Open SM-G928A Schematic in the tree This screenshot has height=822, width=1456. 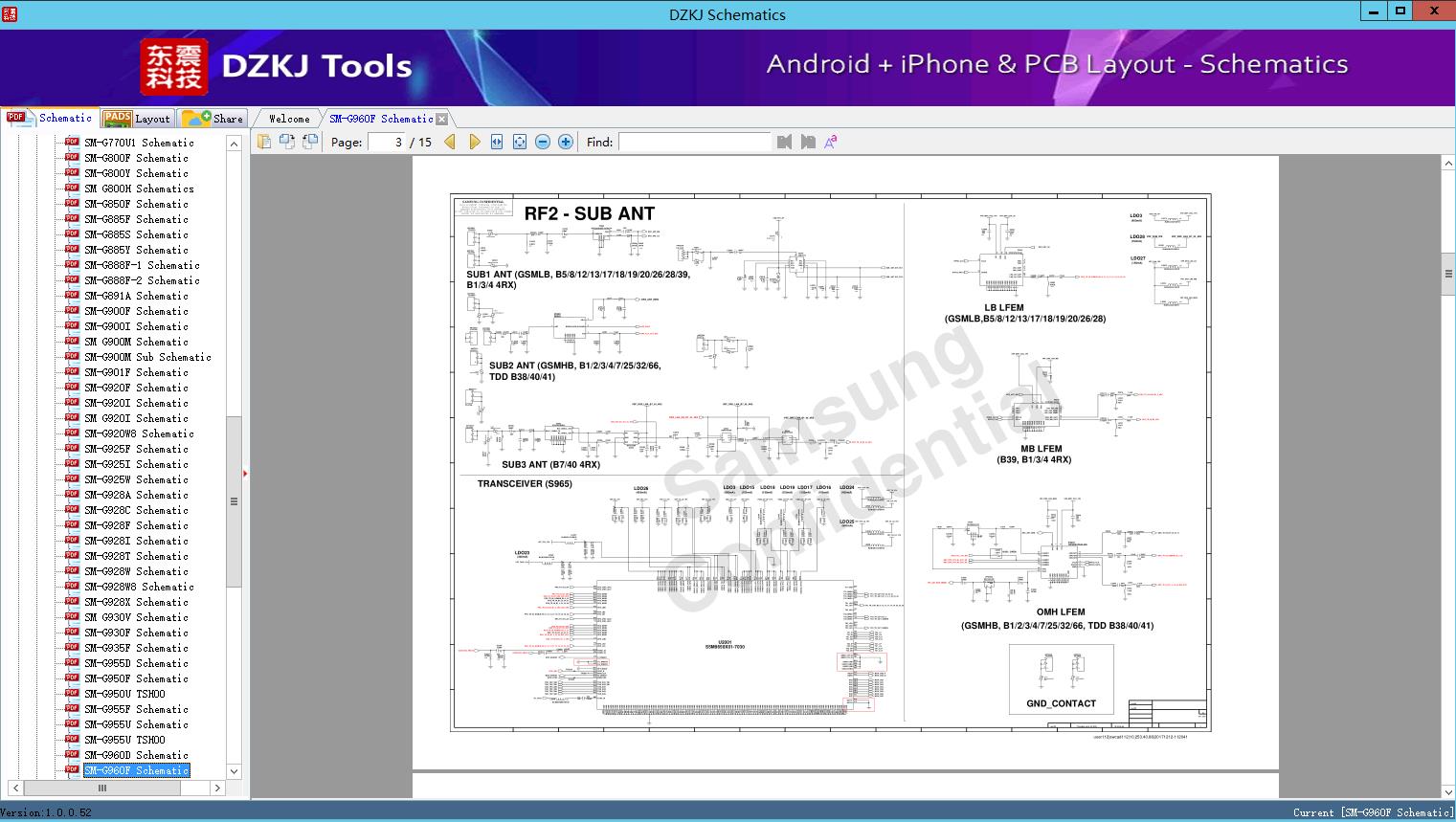click(136, 495)
